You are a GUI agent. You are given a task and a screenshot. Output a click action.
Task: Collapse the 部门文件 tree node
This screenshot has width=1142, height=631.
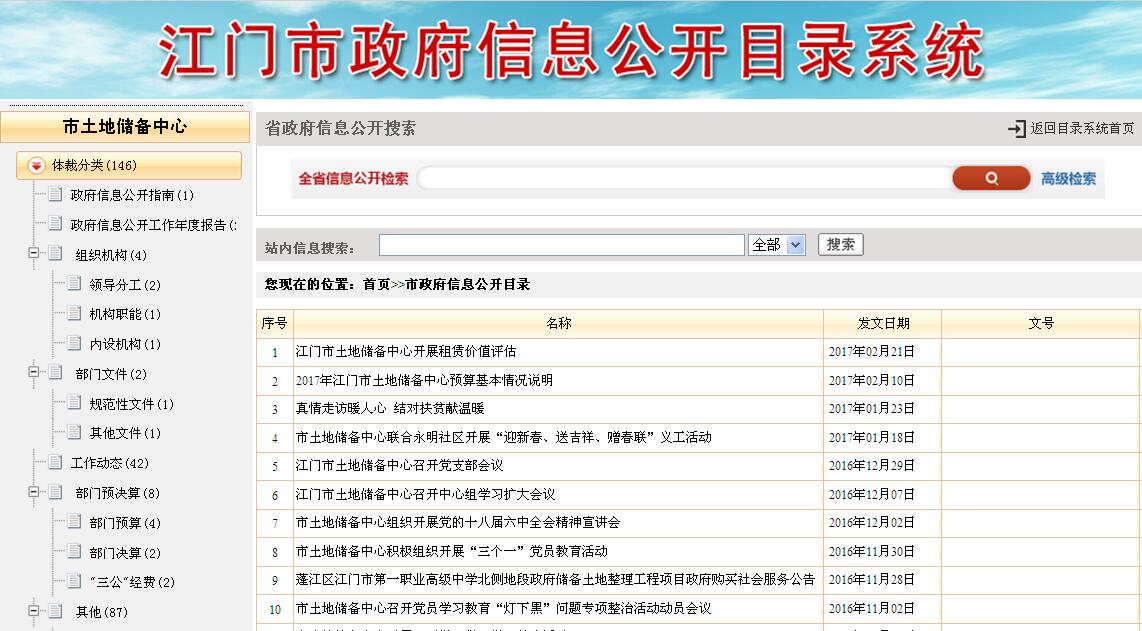coord(34,373)
